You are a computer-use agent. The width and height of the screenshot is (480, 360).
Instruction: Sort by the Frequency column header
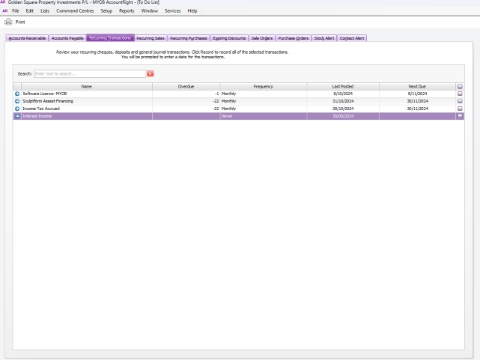coord(263,86)
